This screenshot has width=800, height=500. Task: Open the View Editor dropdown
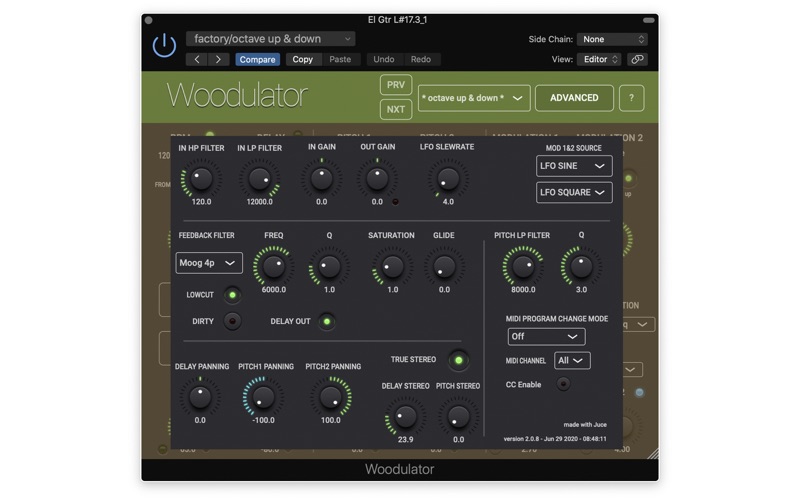(599, 59)
